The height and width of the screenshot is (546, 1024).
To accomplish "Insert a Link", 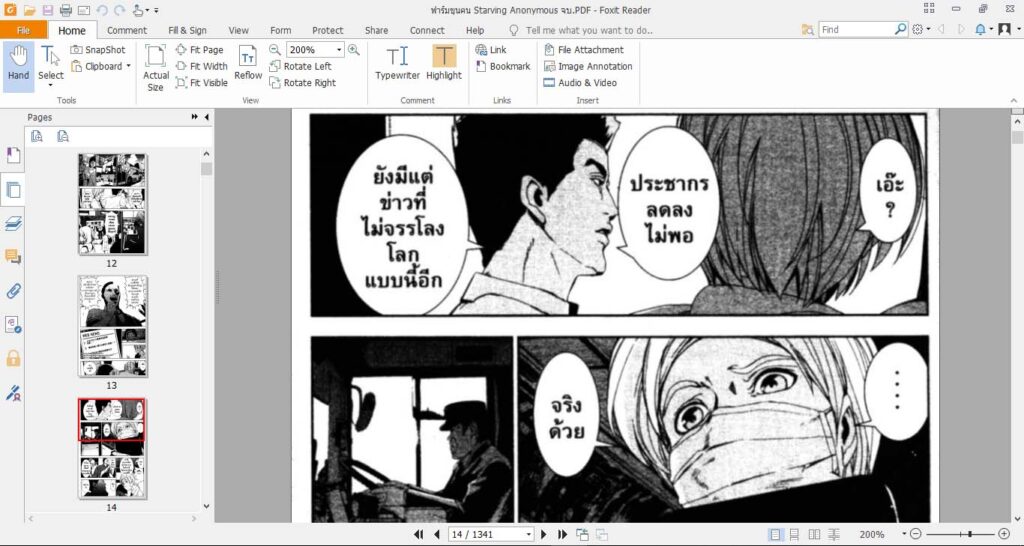I will click(x=491, y=50).
